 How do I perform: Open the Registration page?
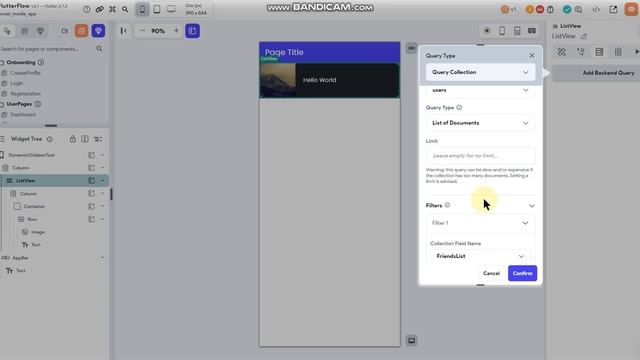click(x=25, y=93)
